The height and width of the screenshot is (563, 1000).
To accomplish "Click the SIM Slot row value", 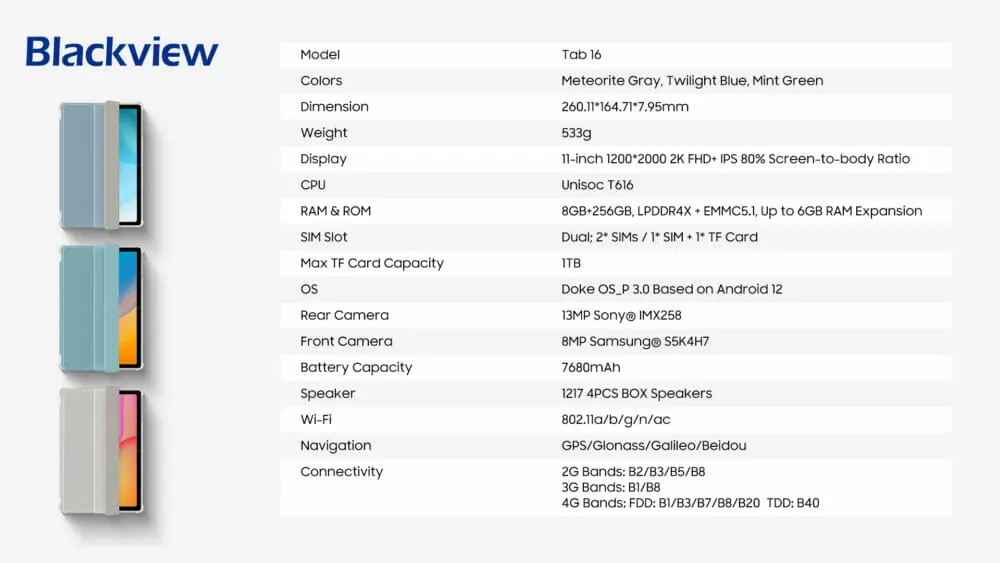I will pyautogui.click(x=659, y=237).
